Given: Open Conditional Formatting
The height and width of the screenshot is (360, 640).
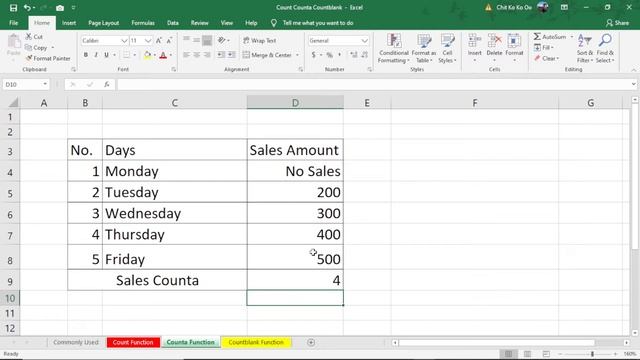Looking at the screenshot, I should pyautogui.click(x=393, y=49).
